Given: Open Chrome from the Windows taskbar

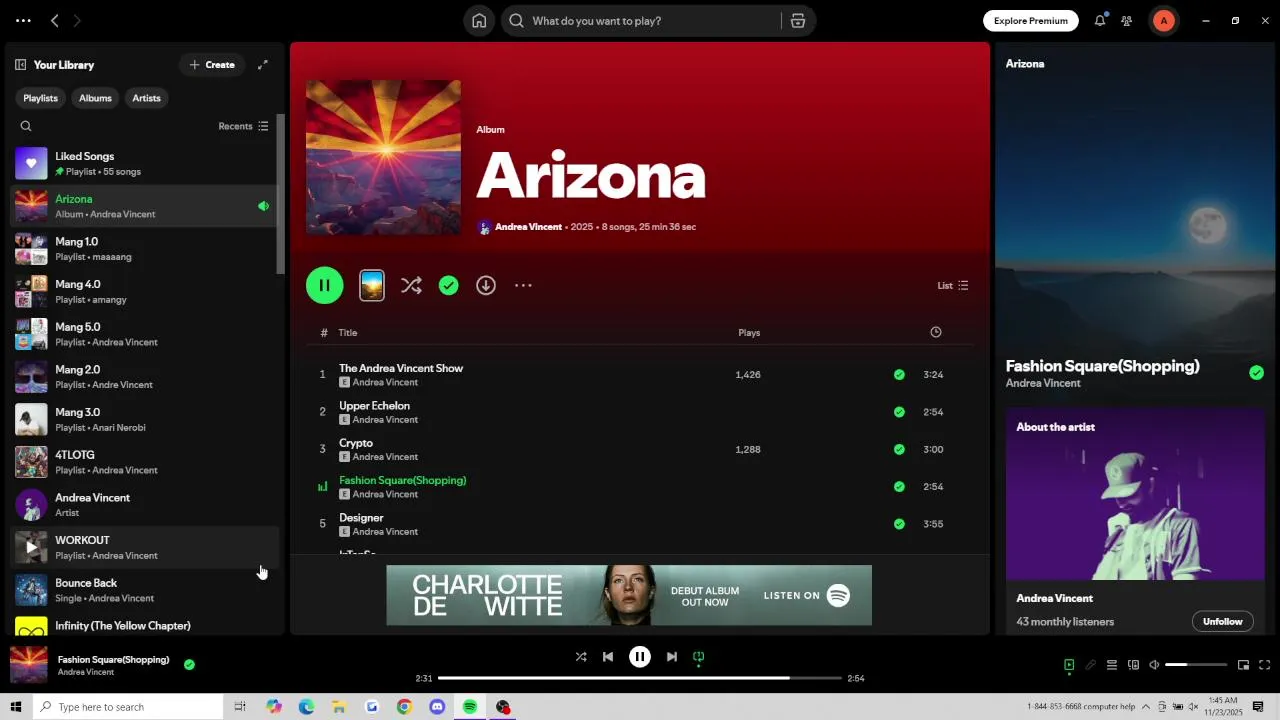Looking at the screenshot, I should tap(404, 707).
